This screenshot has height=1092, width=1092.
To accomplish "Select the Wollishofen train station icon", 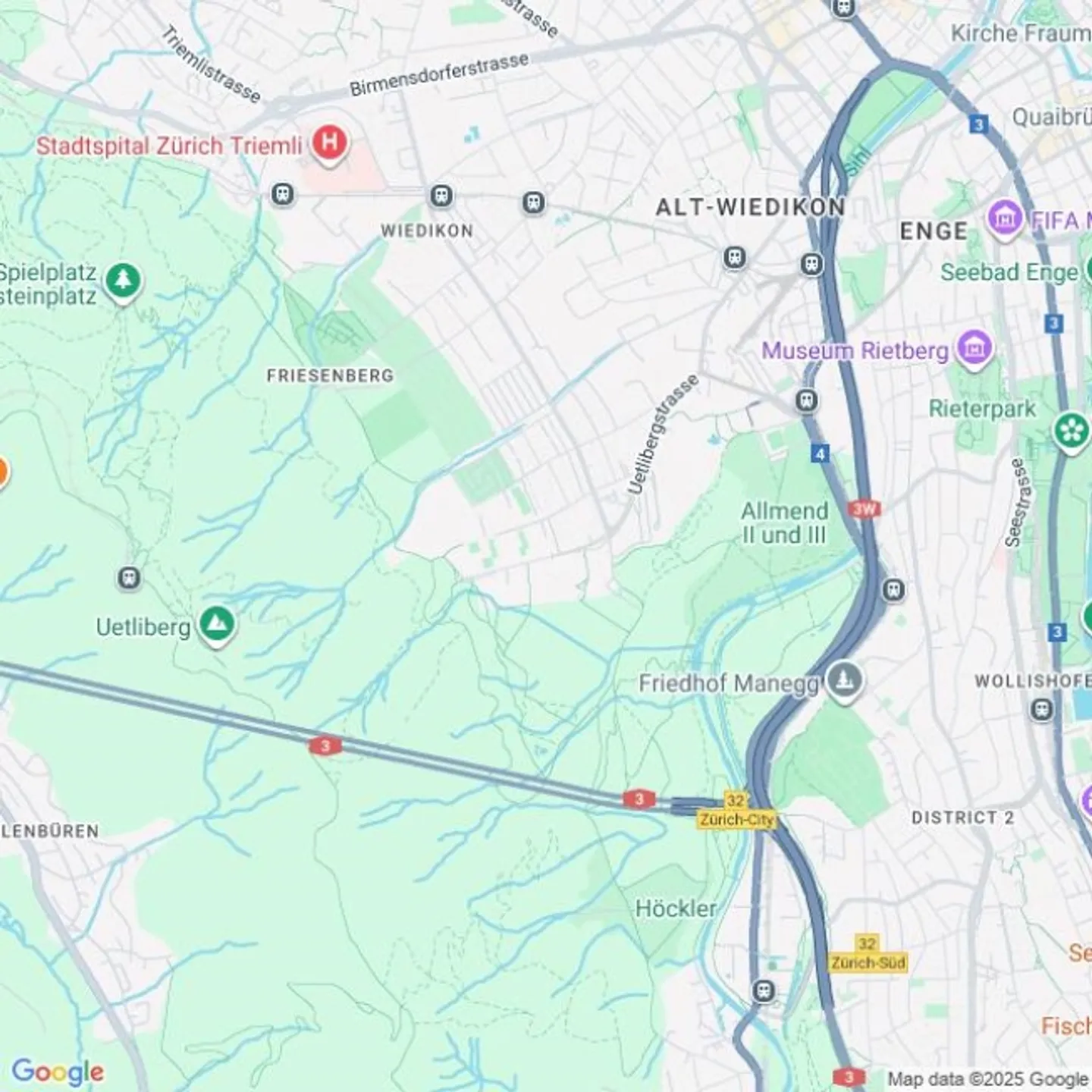I will click(x=1042, y=710).
